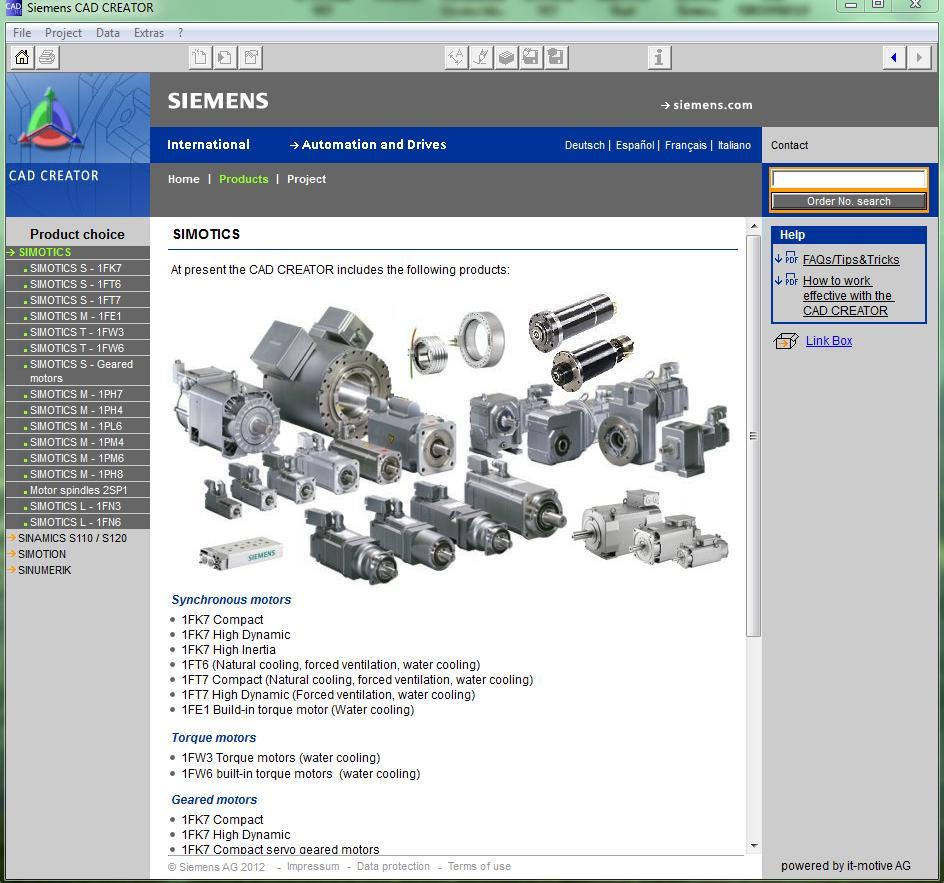Click the third project document icon
Viewport: 944px width, 883px height.
250,58
